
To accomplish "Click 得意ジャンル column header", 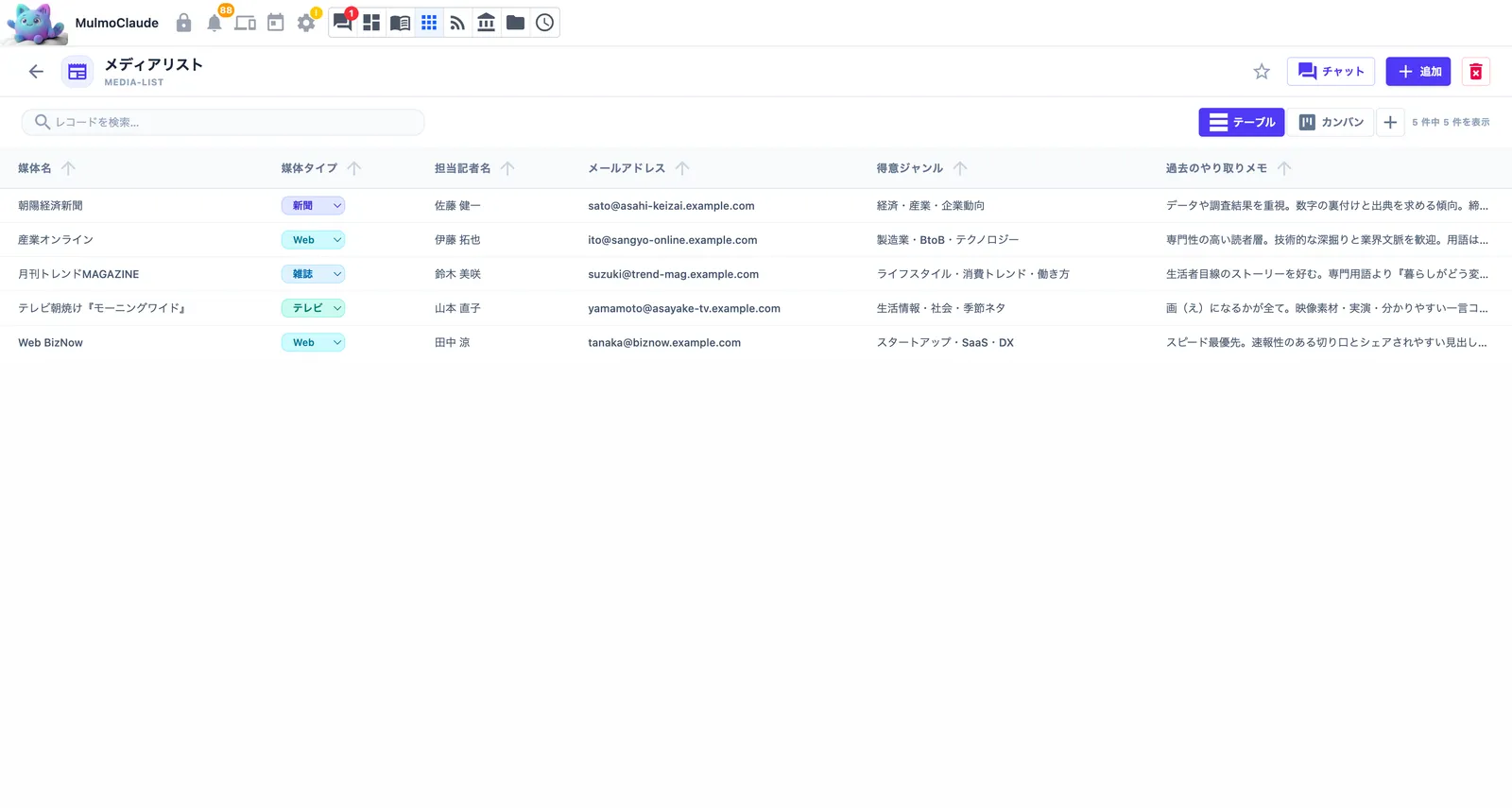I will point(910,168).
